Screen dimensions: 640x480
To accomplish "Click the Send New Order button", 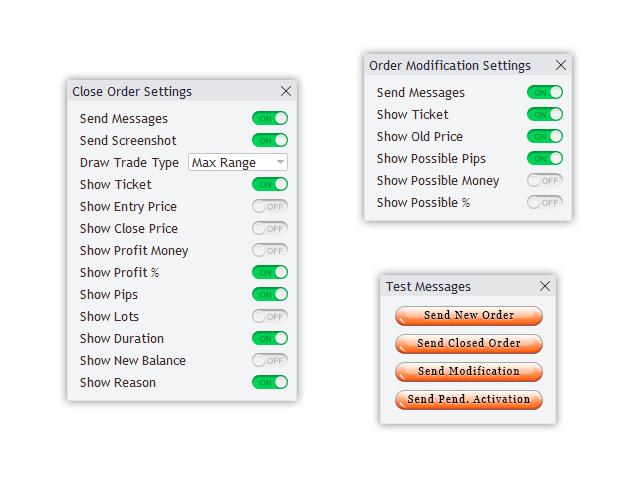I will (x=469, y=316).
